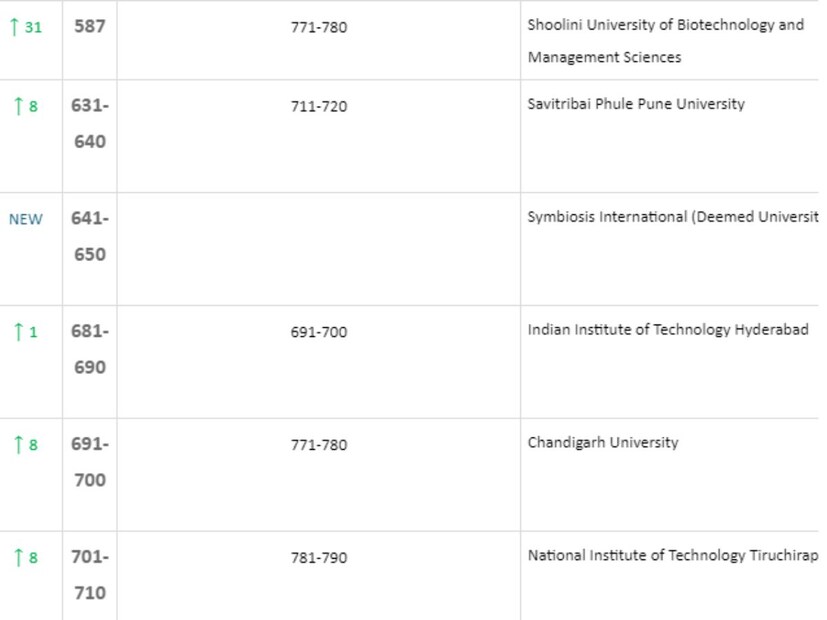Image resolution: width=827 pixels, height=620 pixels.
Task: Open Symbiosis International university page
Action: click(672, 217)
